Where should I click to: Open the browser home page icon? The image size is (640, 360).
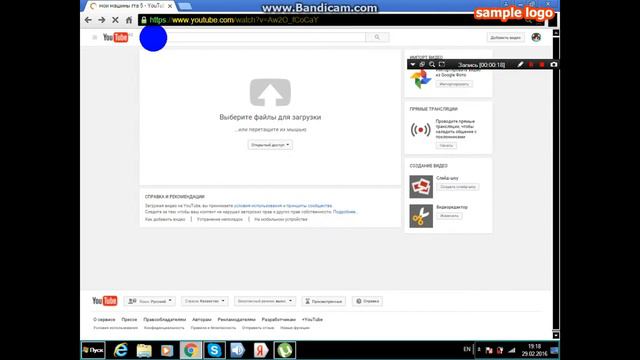click(x=129, y=20)
